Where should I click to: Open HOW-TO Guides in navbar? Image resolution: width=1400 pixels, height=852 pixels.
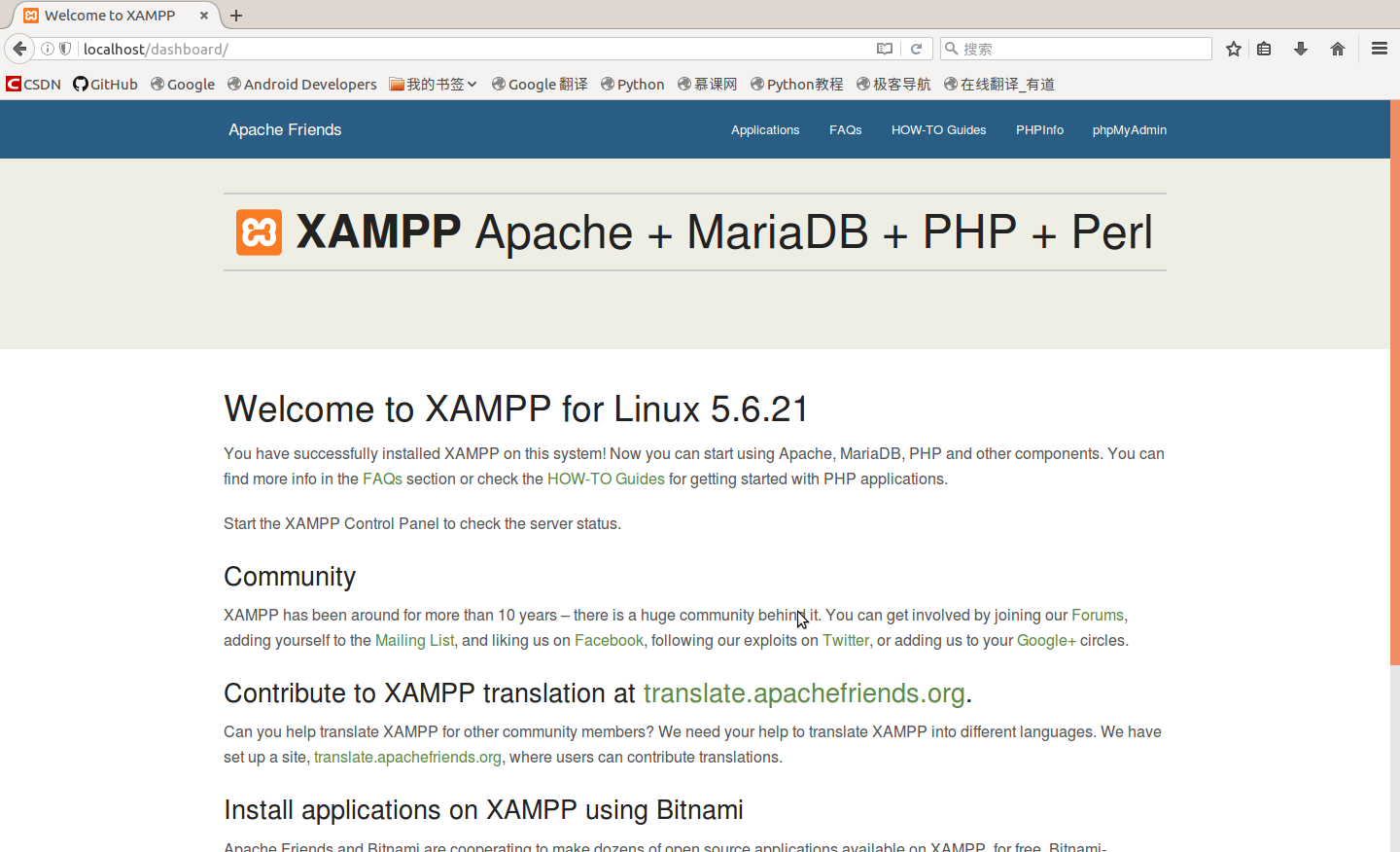939,130
